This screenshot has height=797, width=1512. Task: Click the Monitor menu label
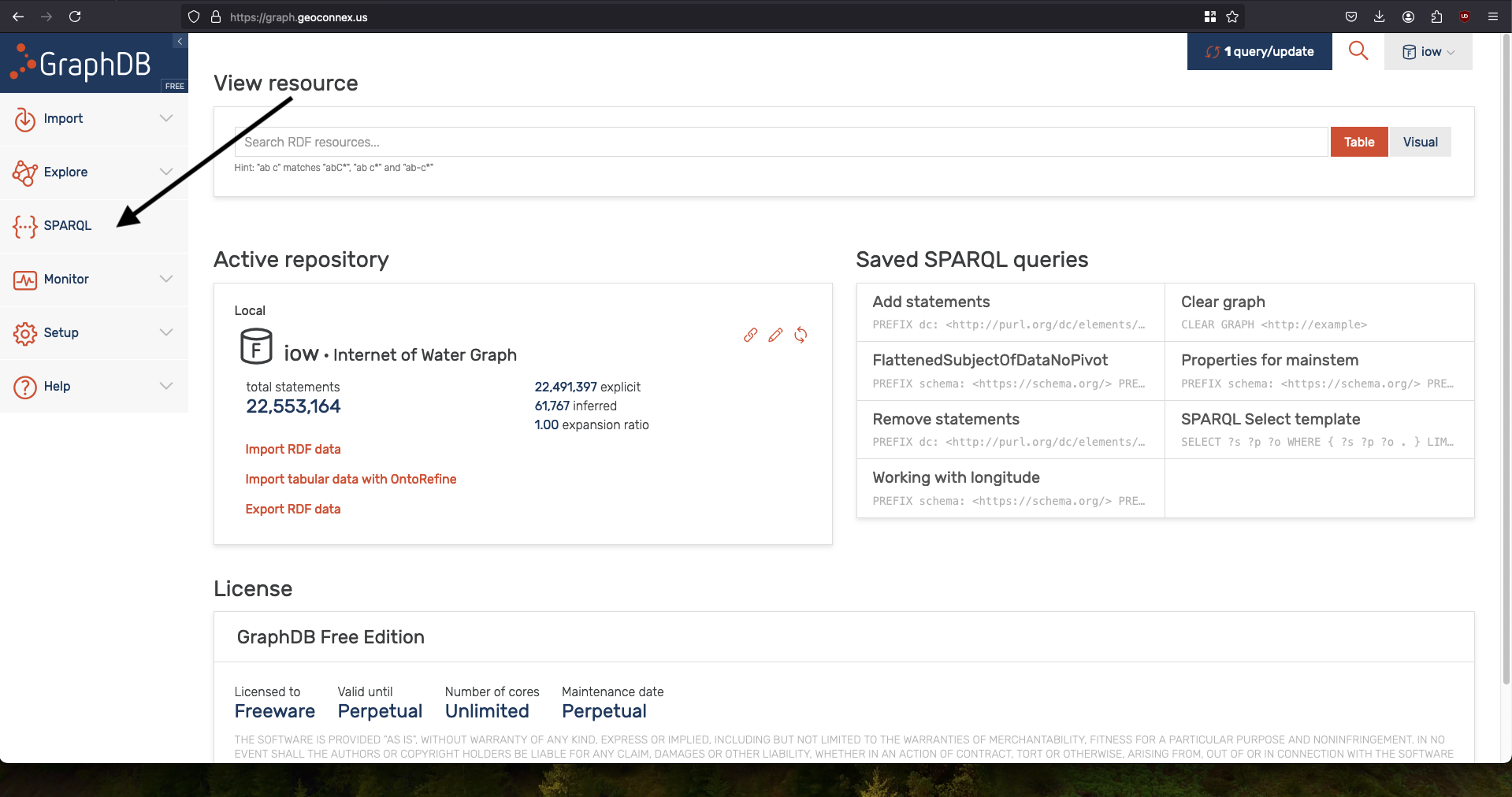(x=66, y=279)
